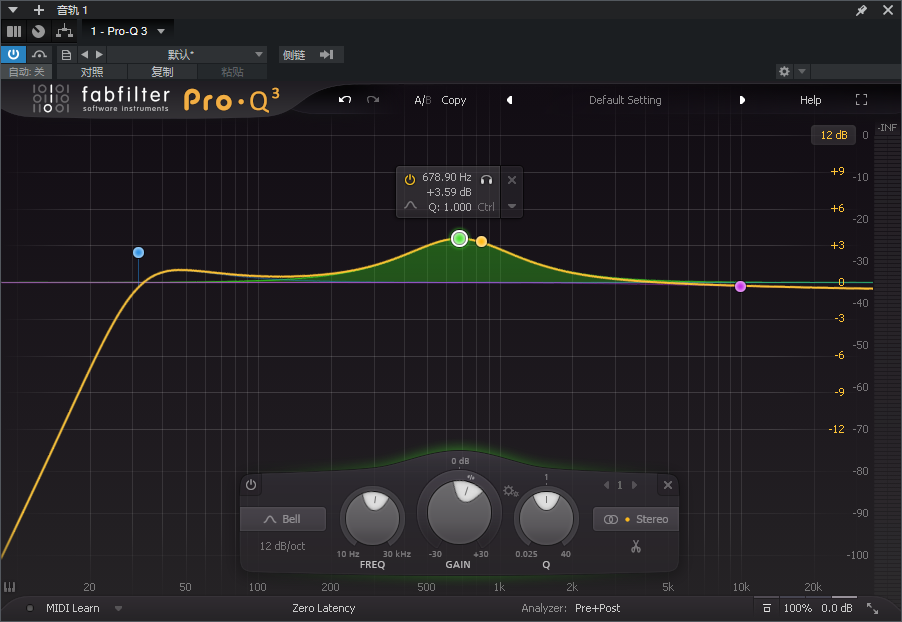Image resolution: width=902 pixels, height=622 pixels.
Task: Close the band controls panel
Action: (667, 485)
